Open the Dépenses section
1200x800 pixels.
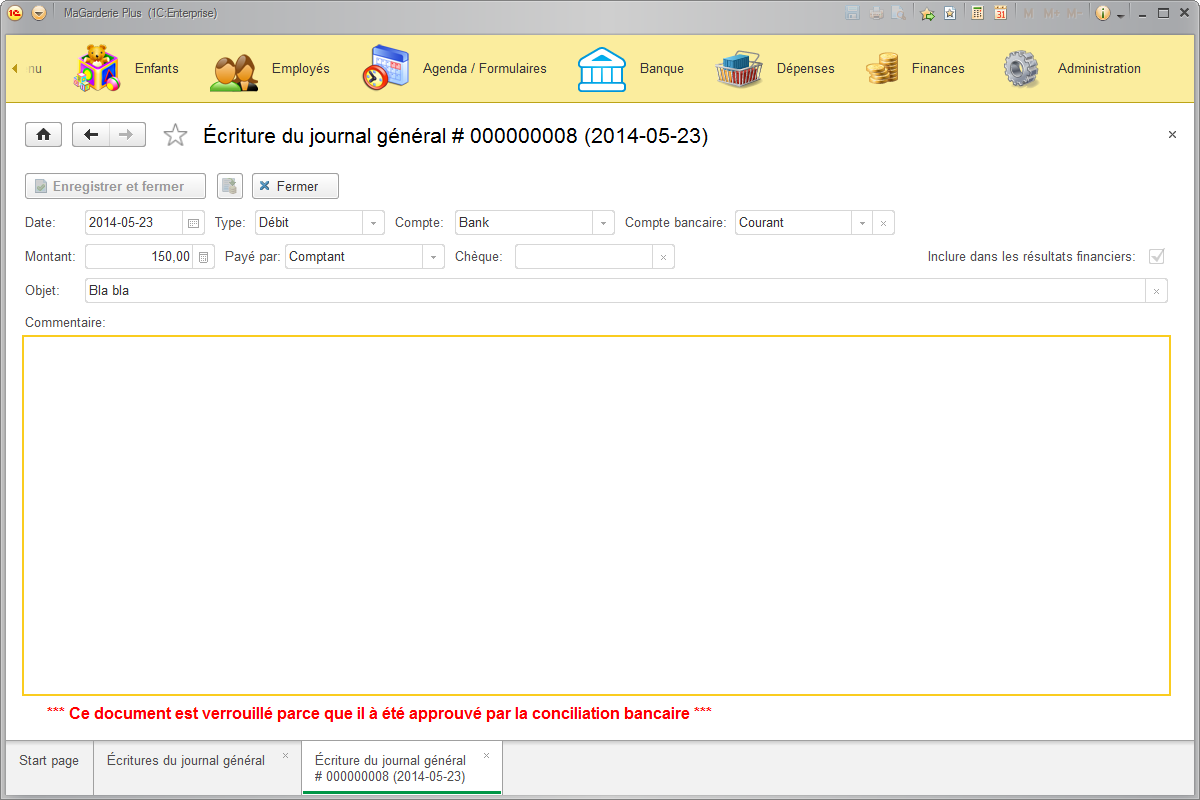pos(805,68)
